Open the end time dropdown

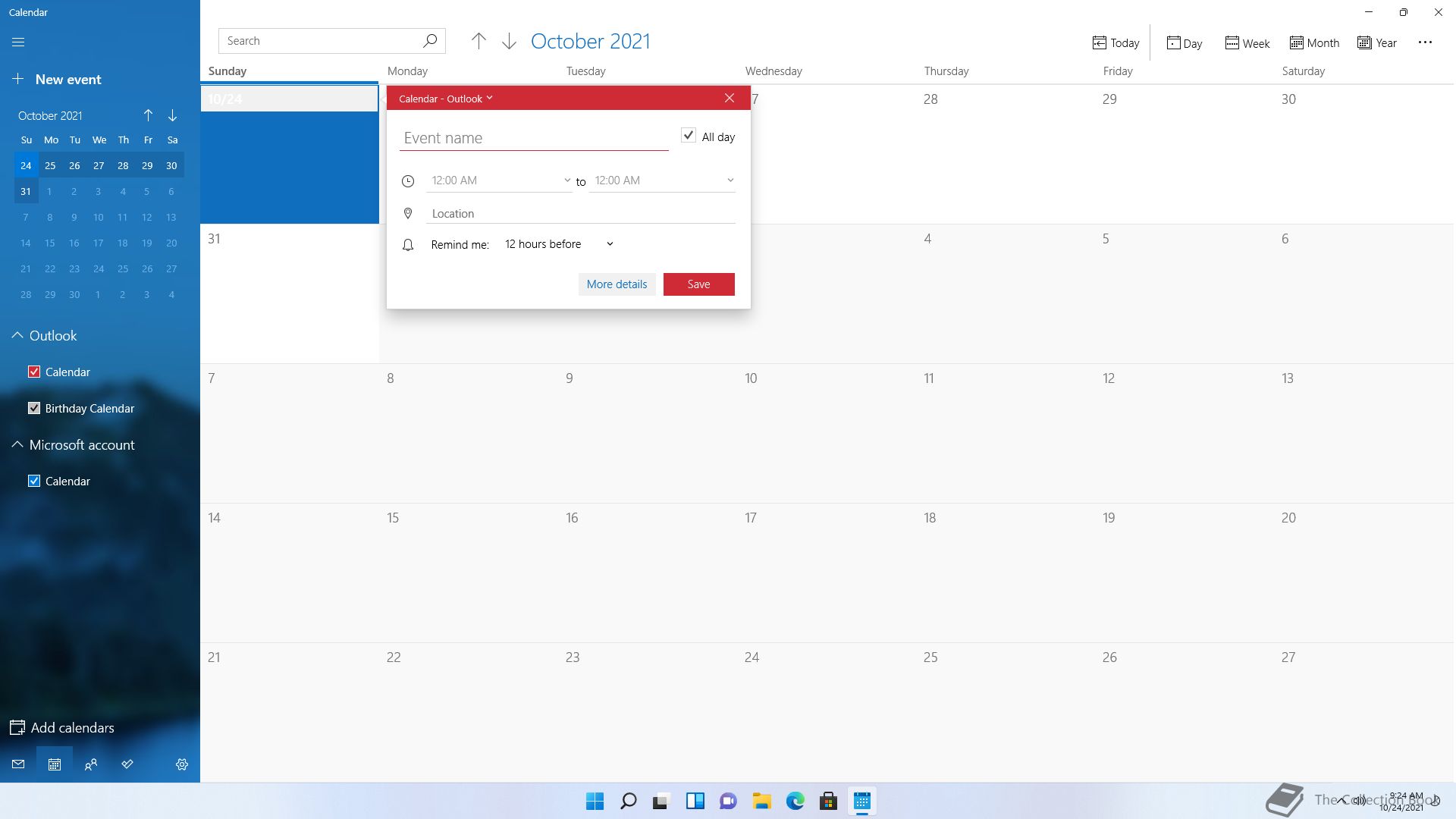pos(662,180)
